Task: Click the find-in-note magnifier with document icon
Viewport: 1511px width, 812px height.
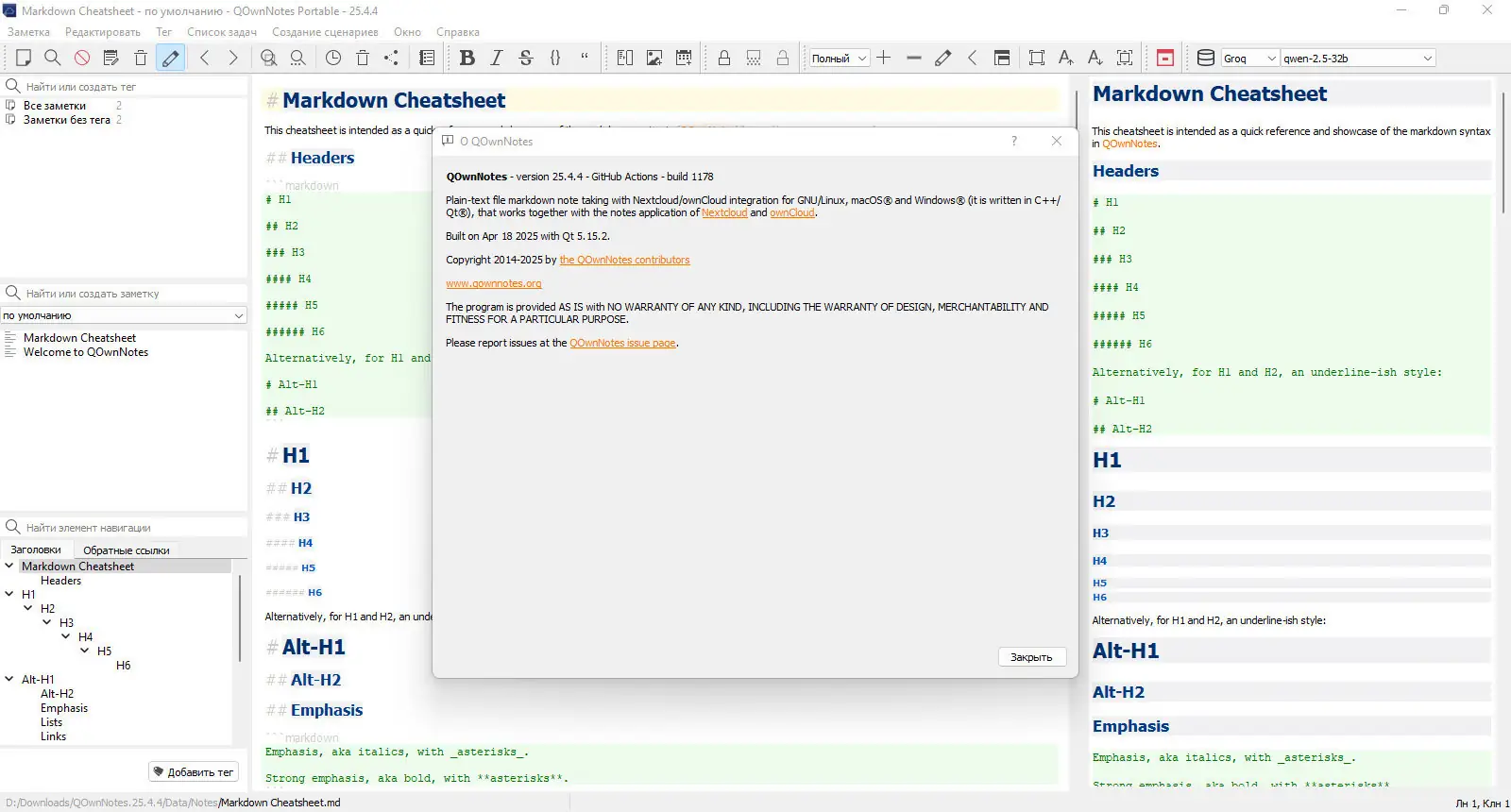Action: click(x=269, y=58)
